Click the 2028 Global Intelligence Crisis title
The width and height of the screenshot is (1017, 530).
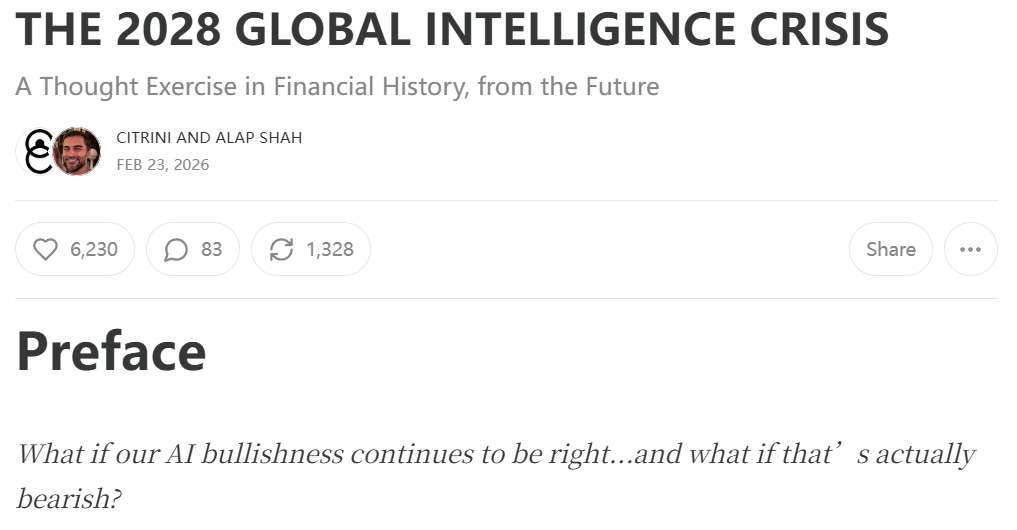pyautogui.click(x=452, y=30)
